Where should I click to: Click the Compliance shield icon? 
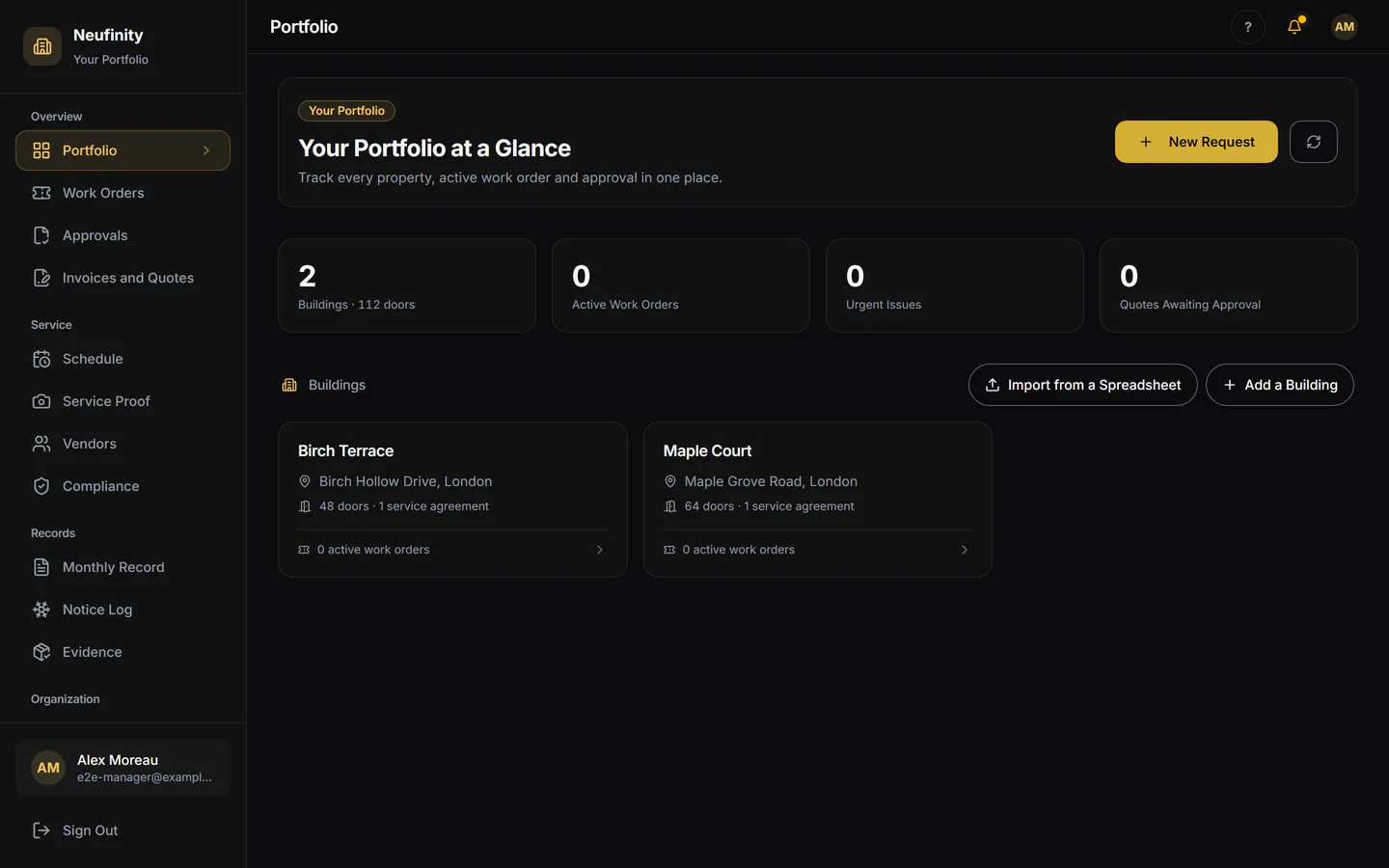(41, 486)
